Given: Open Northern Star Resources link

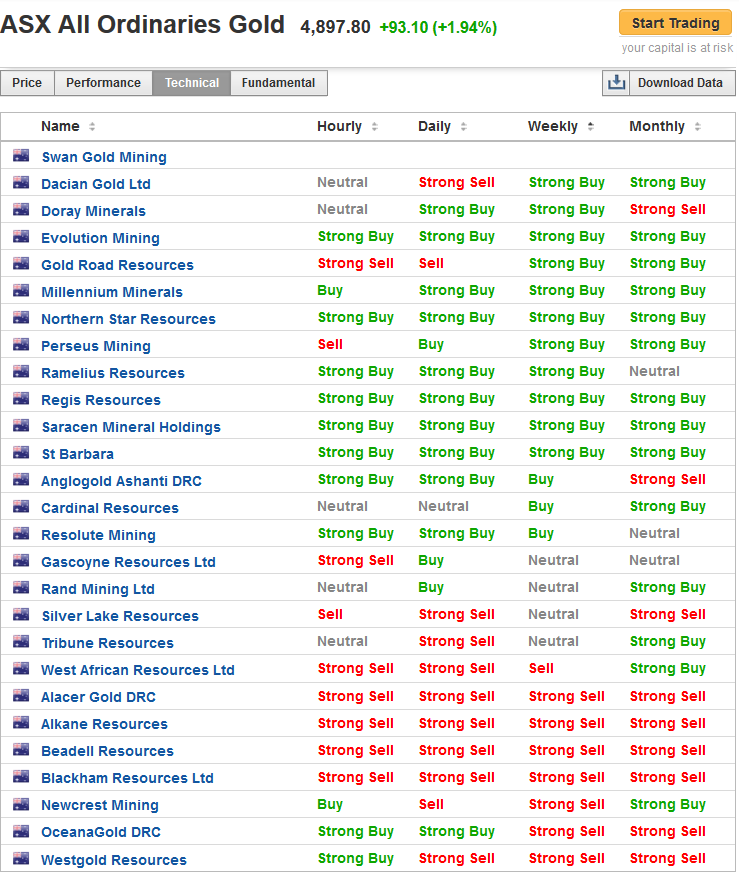Looking at the screenshot, I should click(129, 319).
